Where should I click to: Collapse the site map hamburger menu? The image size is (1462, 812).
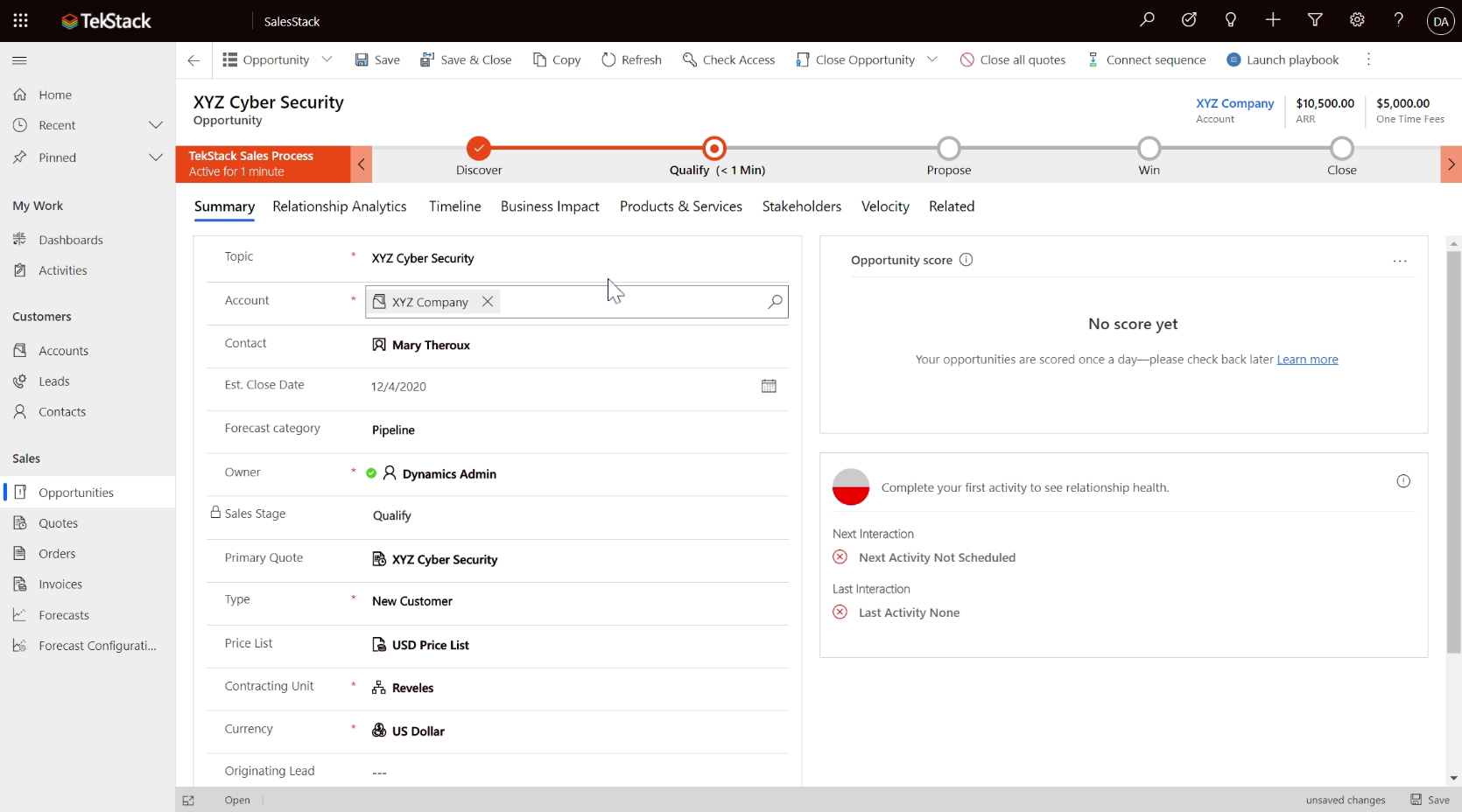click(19, 60)
